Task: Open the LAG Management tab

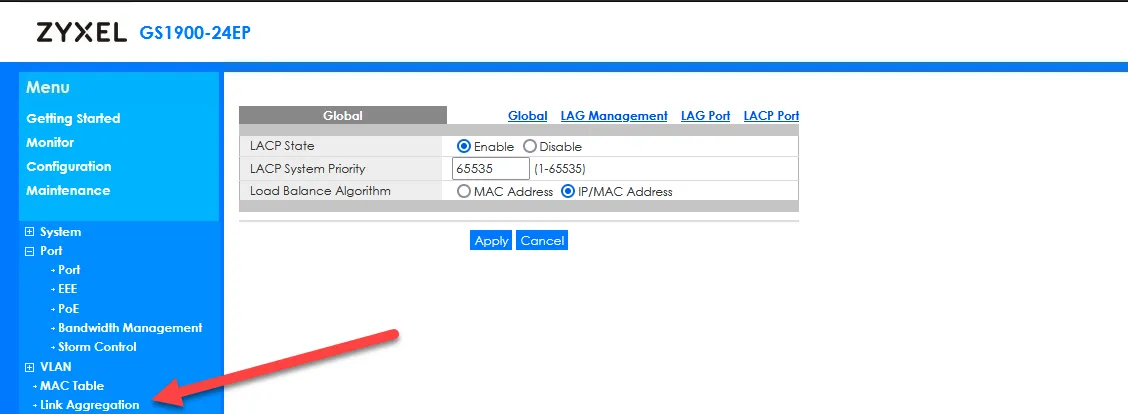Action: (613, 116)
